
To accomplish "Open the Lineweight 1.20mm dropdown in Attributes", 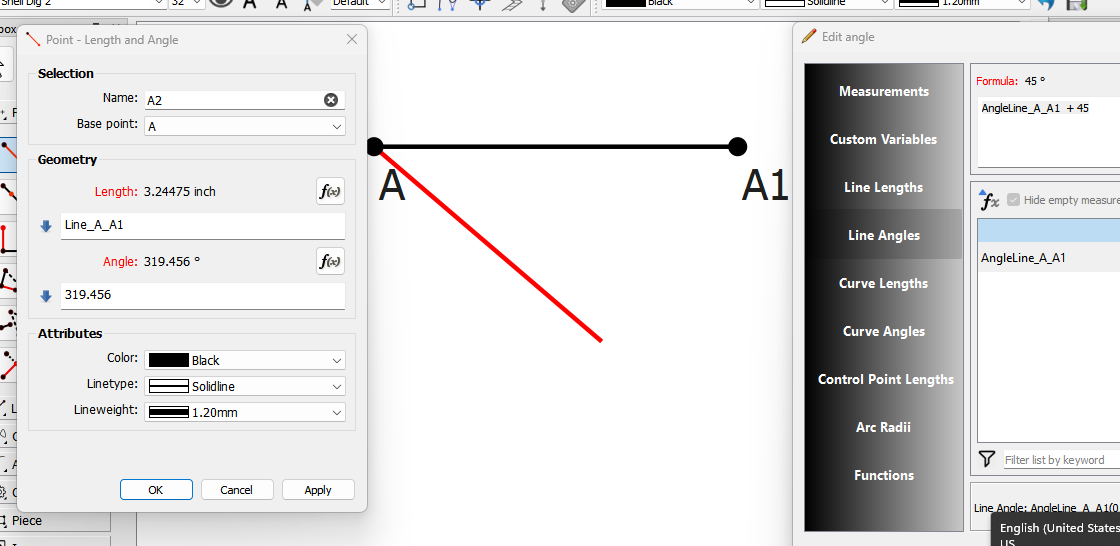I will pyautogui.click(x=244, y=412).
